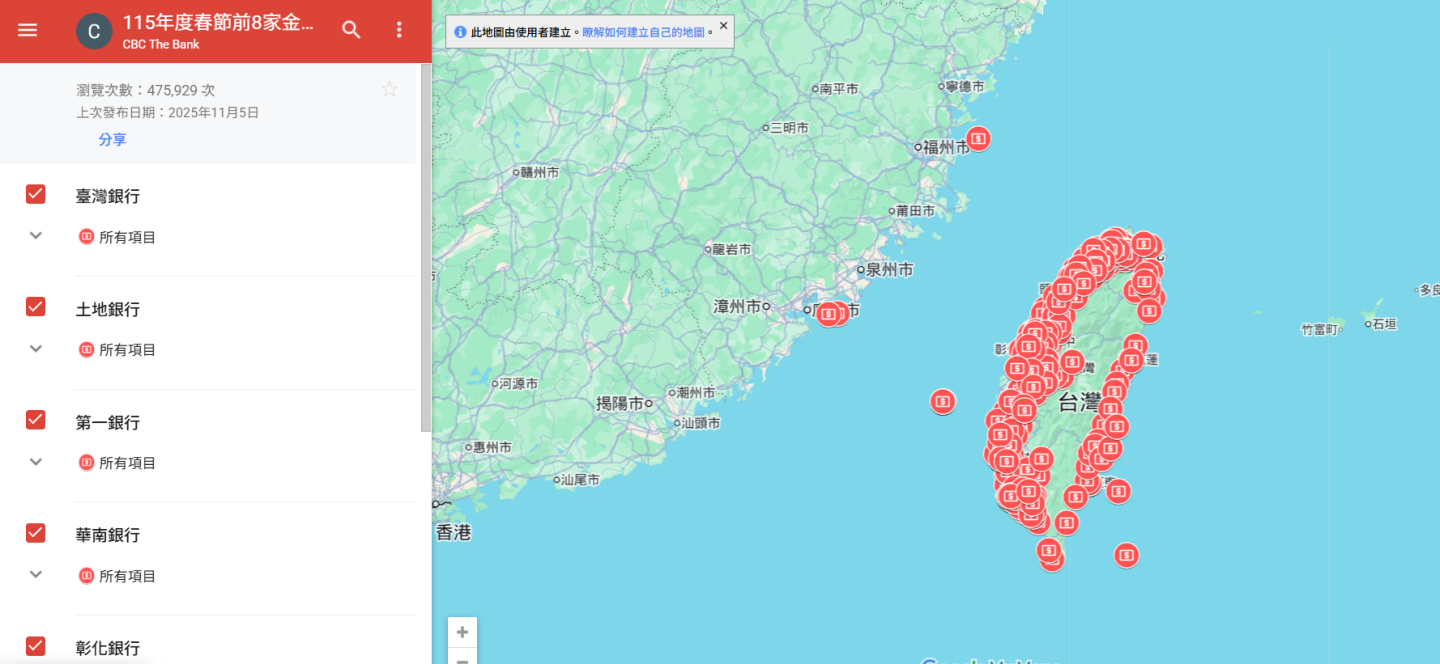Collapse the 第一銀行 layer chevron

pyautogui.click(x=35, y=461)
